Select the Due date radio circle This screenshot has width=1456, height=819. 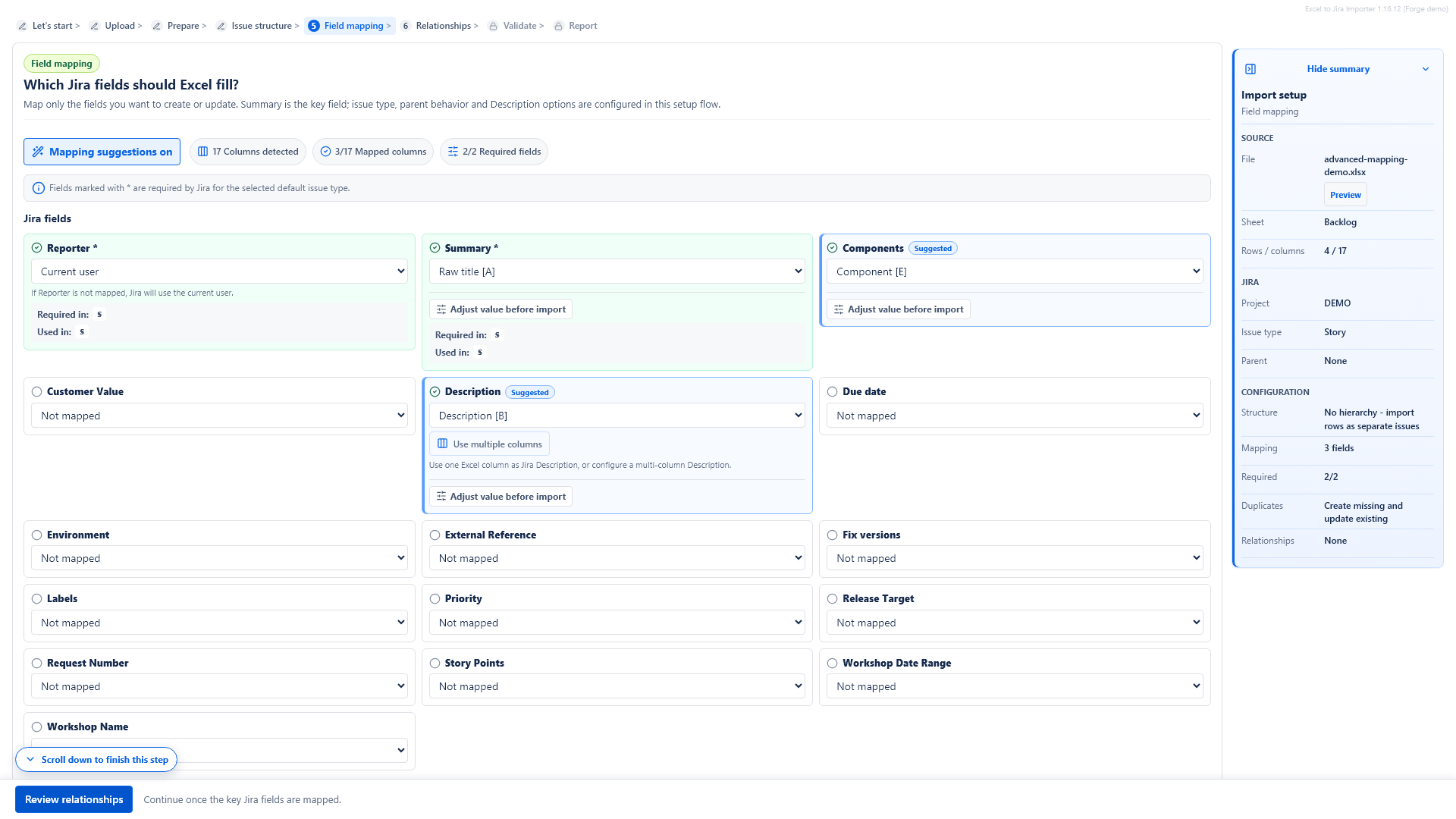point(832,392)
